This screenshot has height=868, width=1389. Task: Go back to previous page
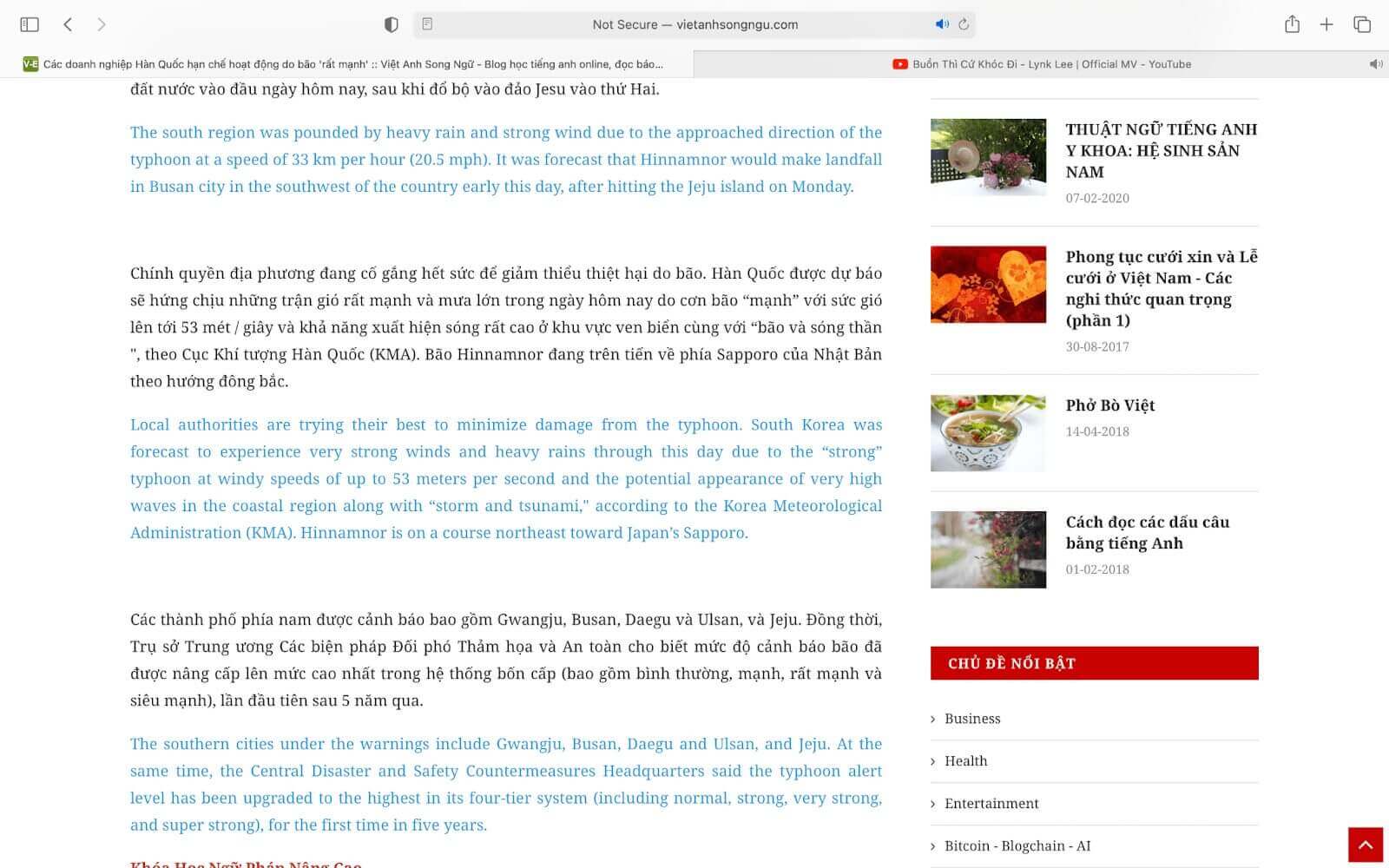click(68, 24)
